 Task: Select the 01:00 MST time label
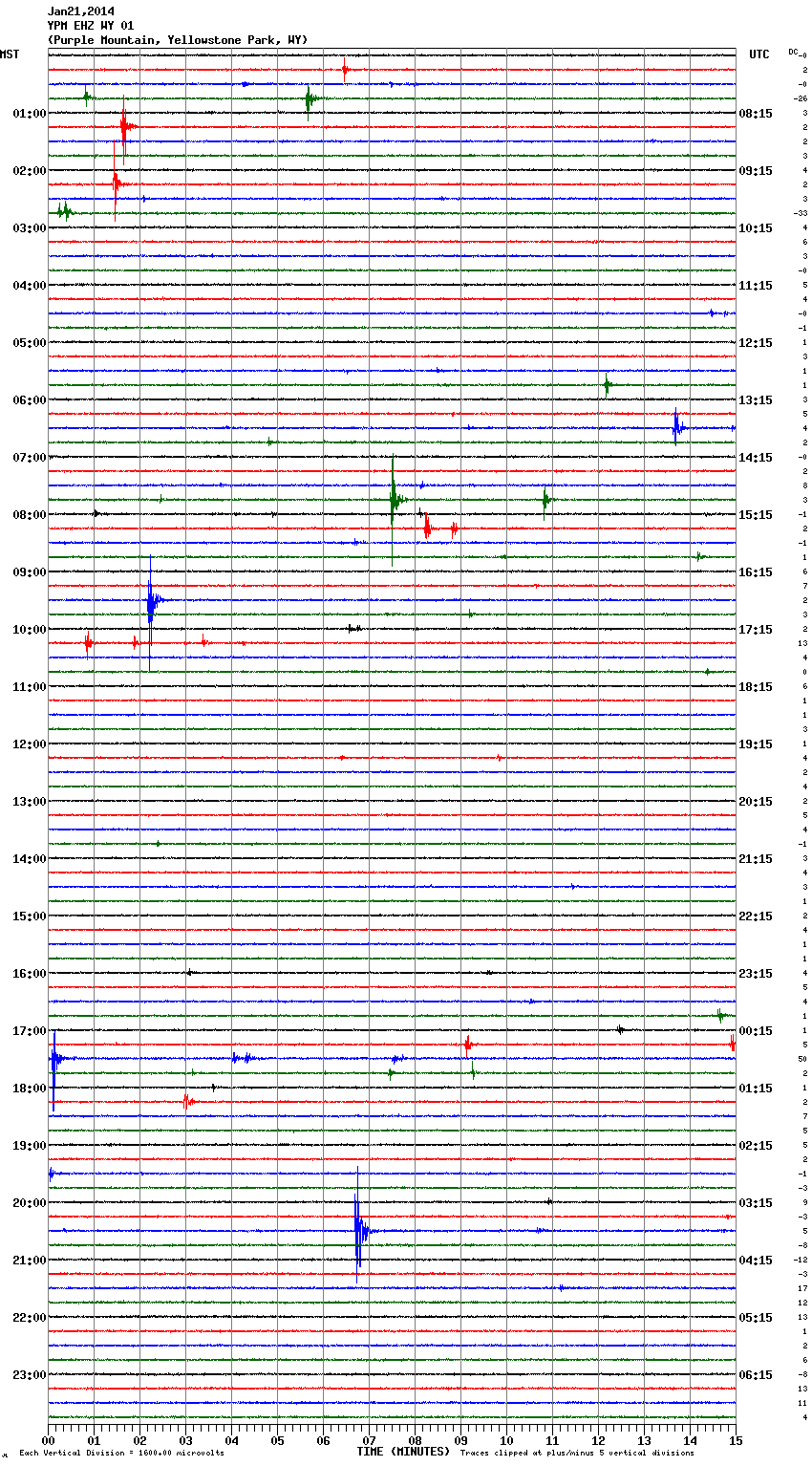pos(29,114)
